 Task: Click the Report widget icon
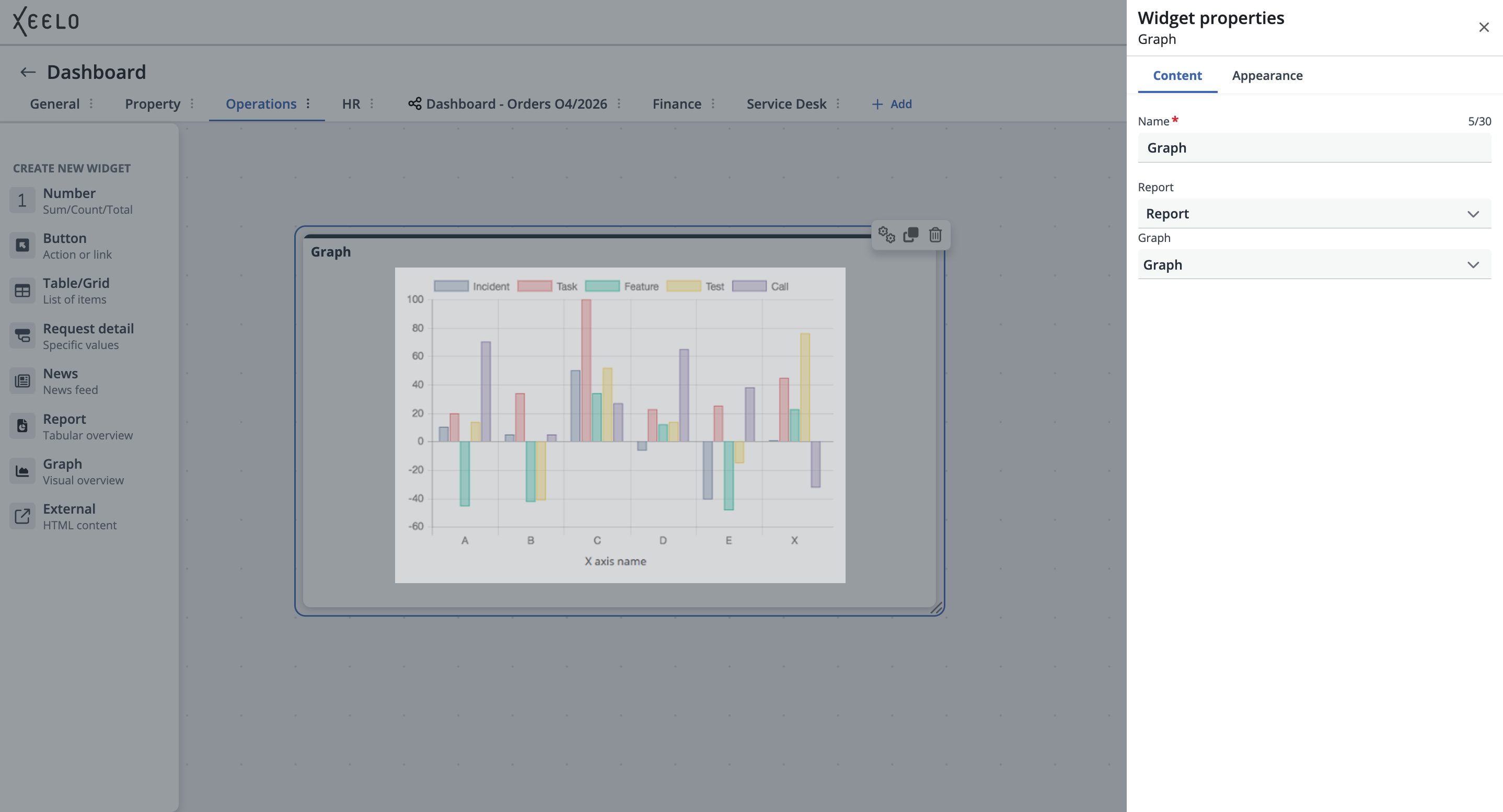click(x=22, y=426)
